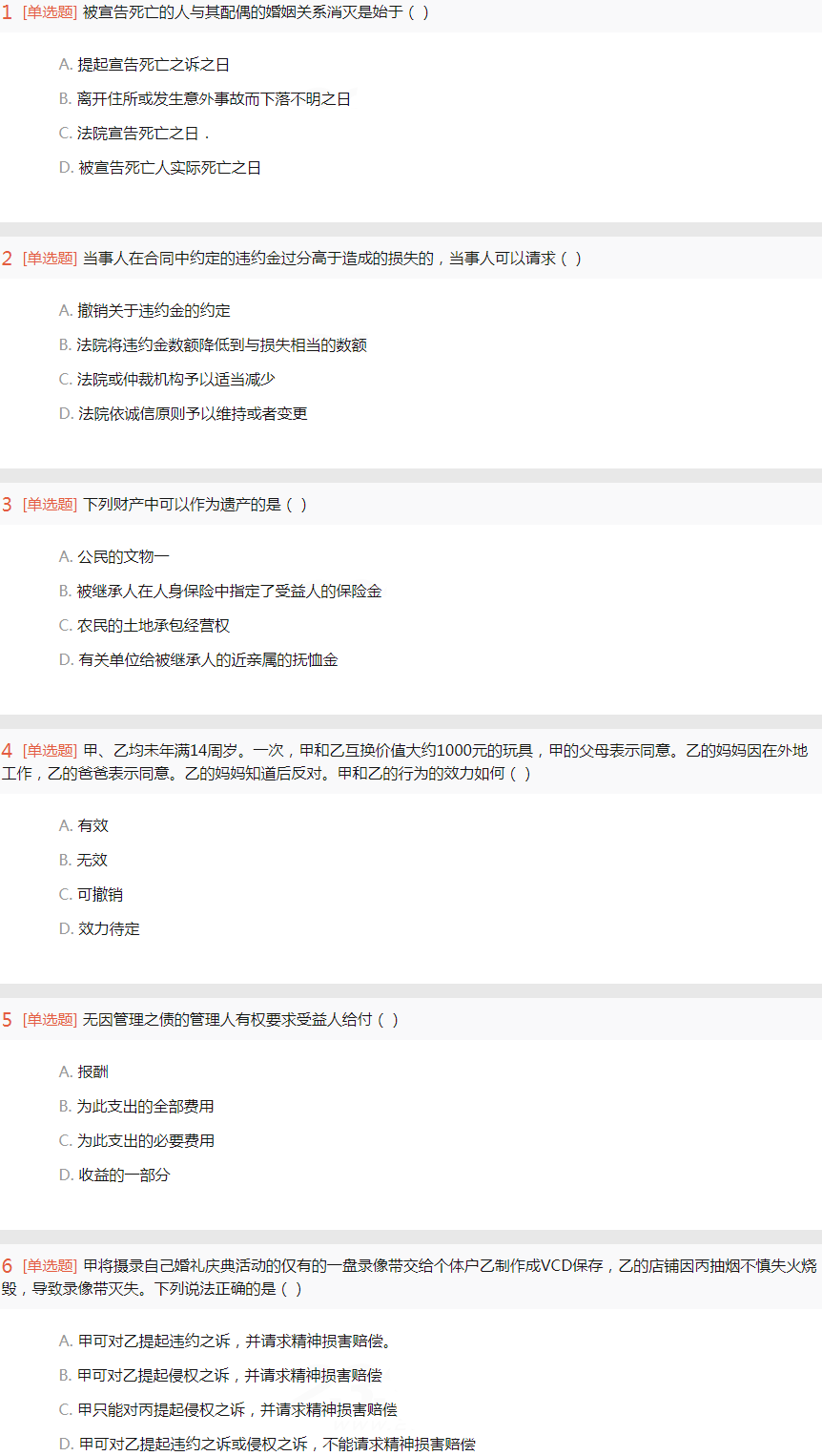Click the 单选题 tag of question 2
822x1456 pixels.
point(50,259)
